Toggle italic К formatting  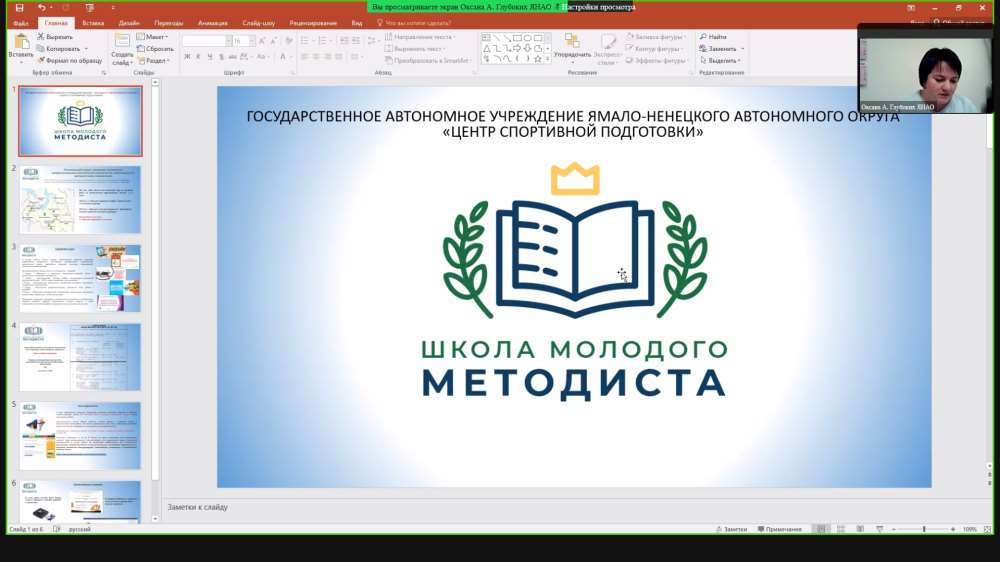coord(198,57)
